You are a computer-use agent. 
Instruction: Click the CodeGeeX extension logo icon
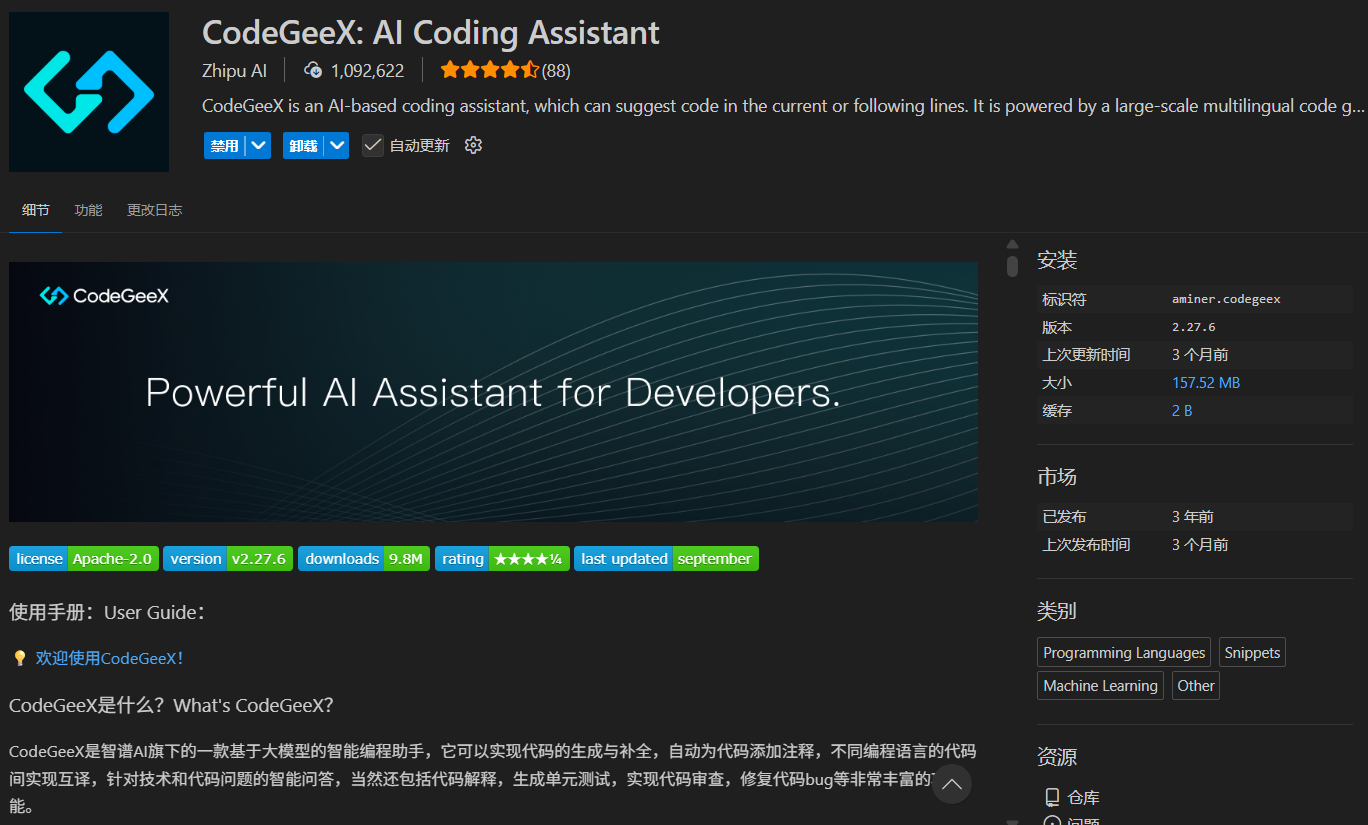pyautogui.click(x=89, y=92)
